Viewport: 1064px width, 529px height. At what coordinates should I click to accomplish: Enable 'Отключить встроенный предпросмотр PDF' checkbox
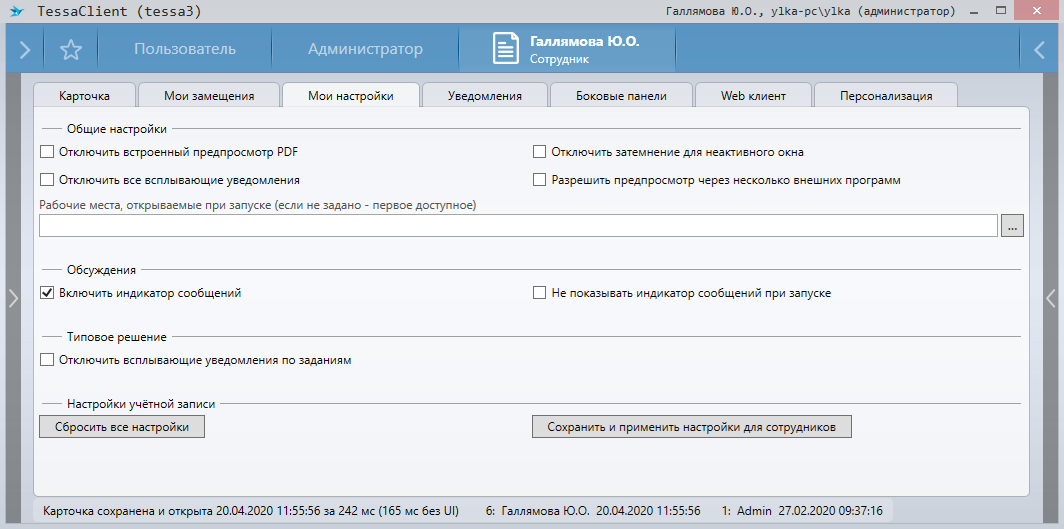pos(46,152)
